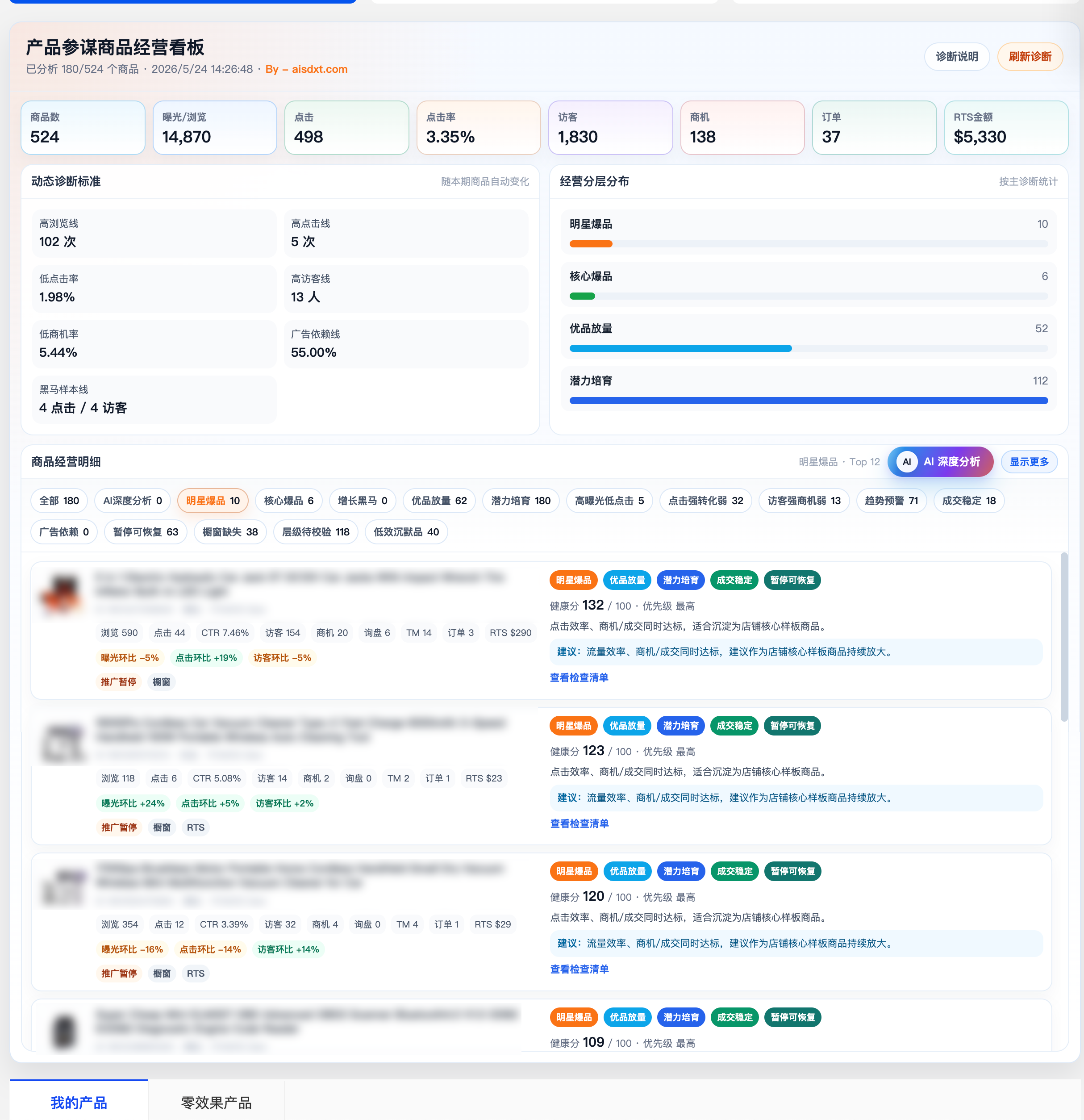
Task: Click the 商机 138 summary card
Action: [x=743, y=127]
